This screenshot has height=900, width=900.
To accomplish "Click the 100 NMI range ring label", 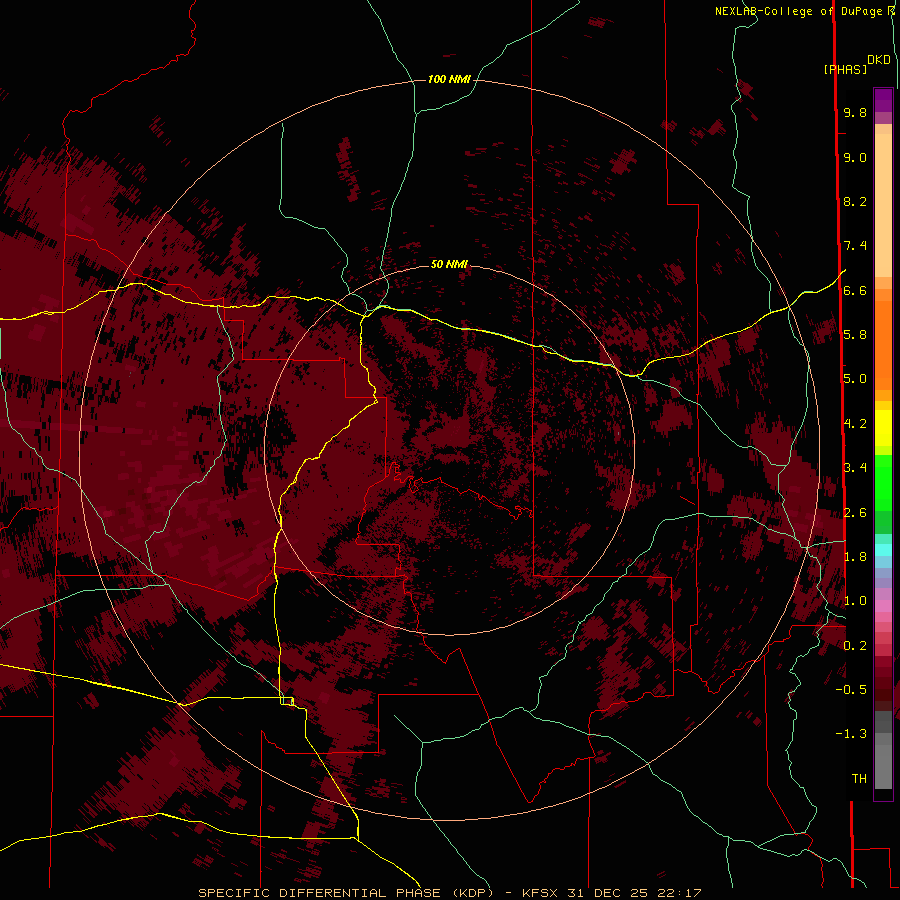I will [x=449, y=79].
